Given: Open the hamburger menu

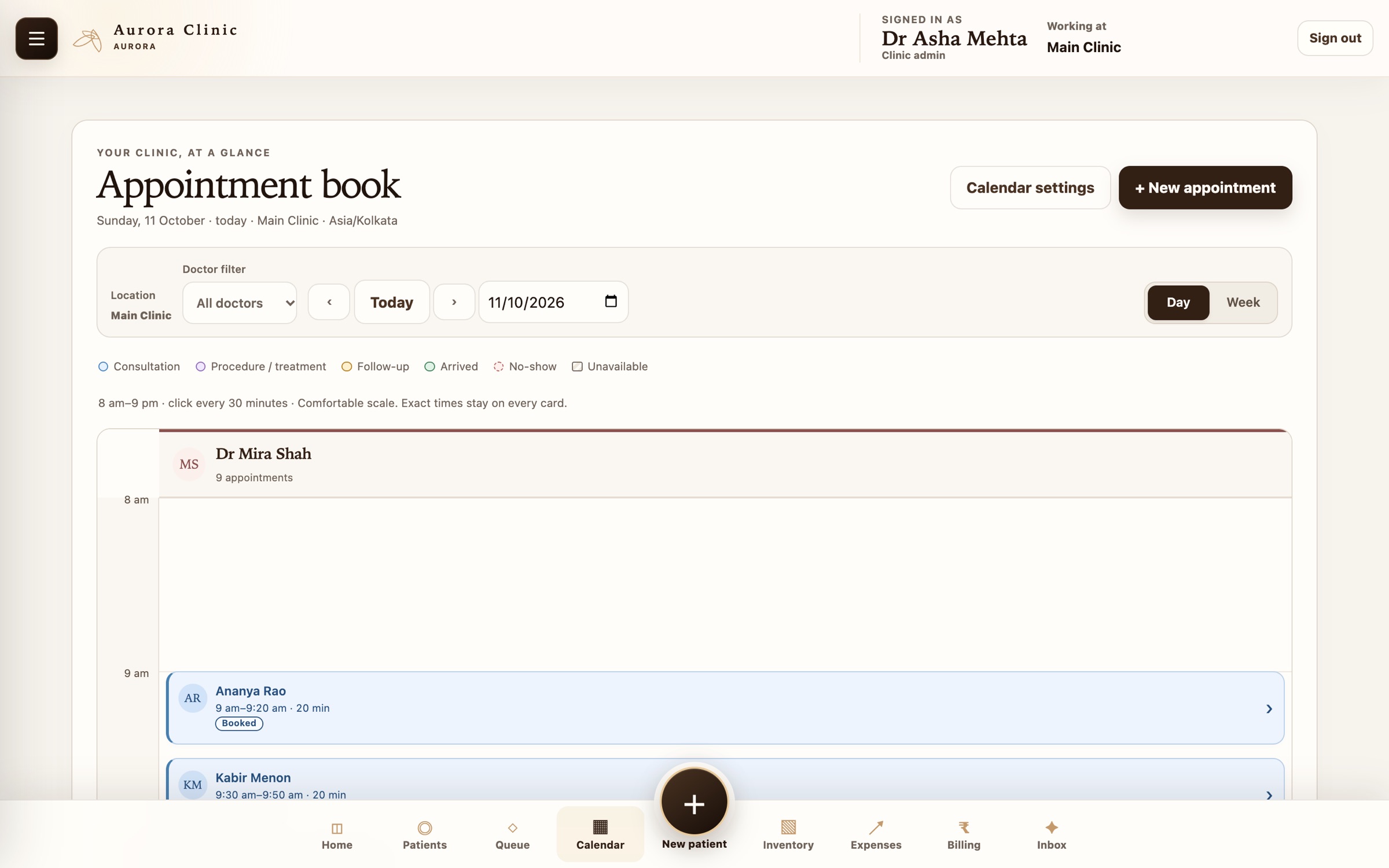Looking at the screenshot, I should 36,38.
